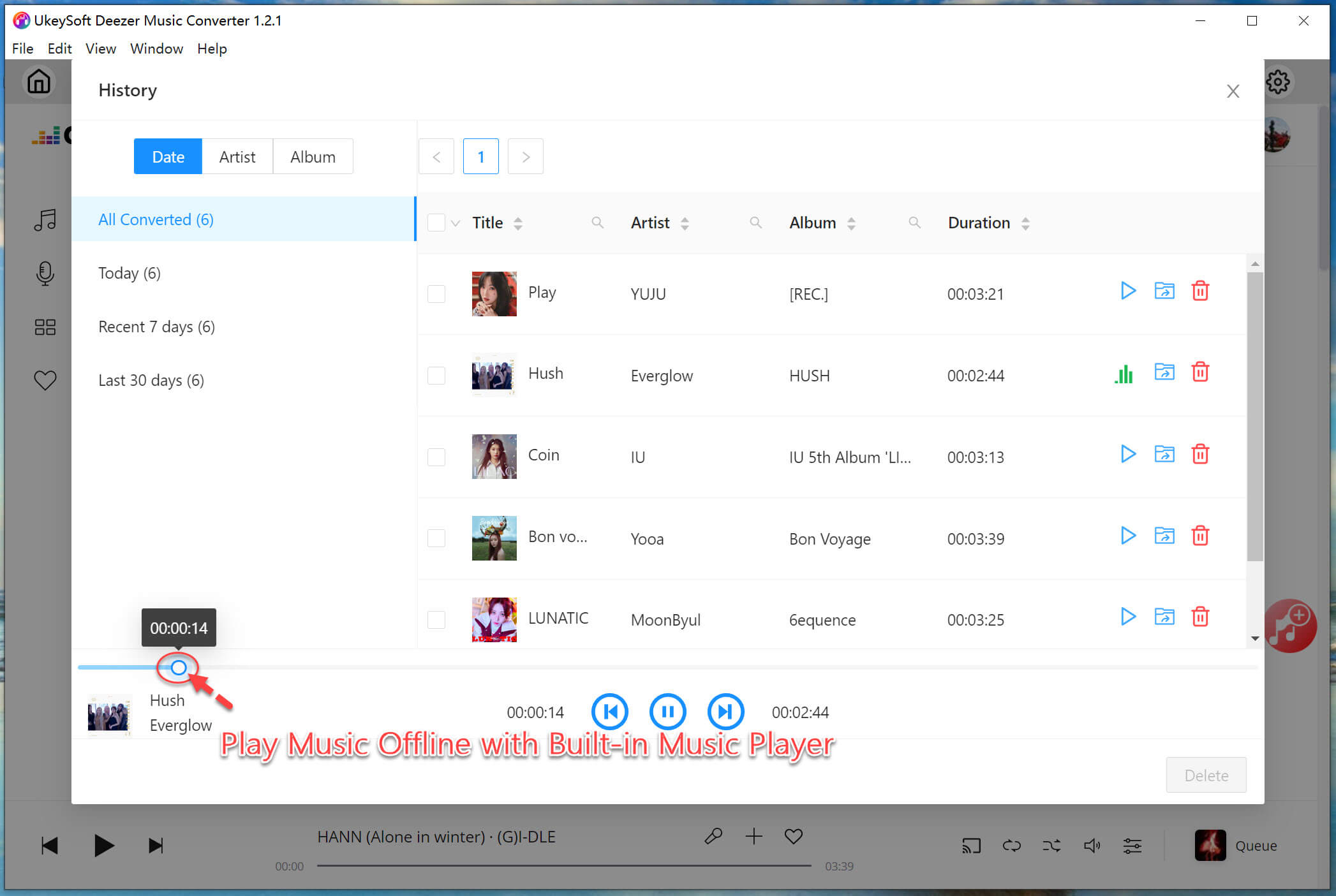Click the folder icon for Hush by Everglow

1164,374
